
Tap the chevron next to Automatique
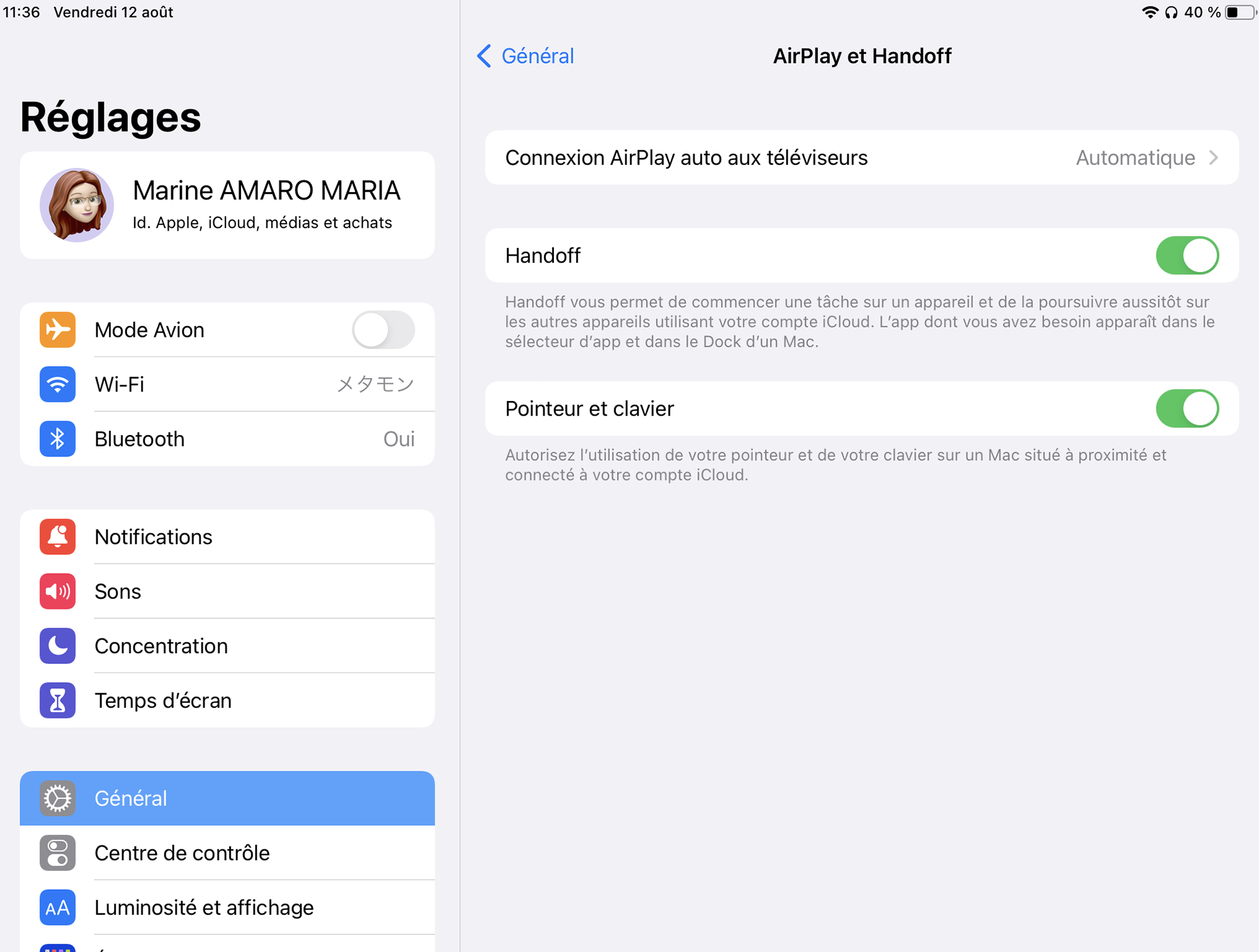pyautogui.click(x=1214, y=157)
